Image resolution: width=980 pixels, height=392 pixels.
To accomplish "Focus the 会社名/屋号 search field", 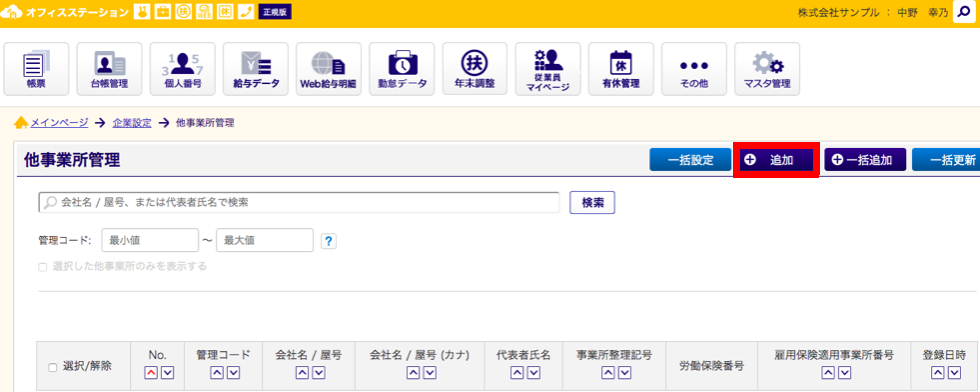I will 299,203.
